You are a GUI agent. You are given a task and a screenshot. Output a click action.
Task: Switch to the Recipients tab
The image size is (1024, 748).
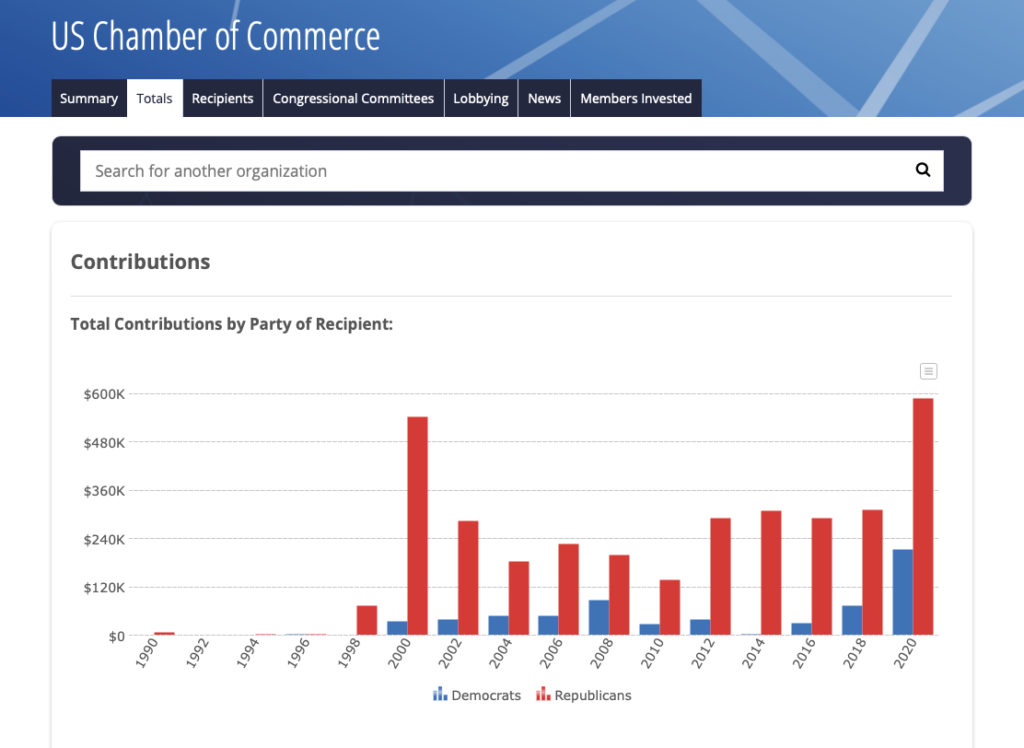click(223, 98)
